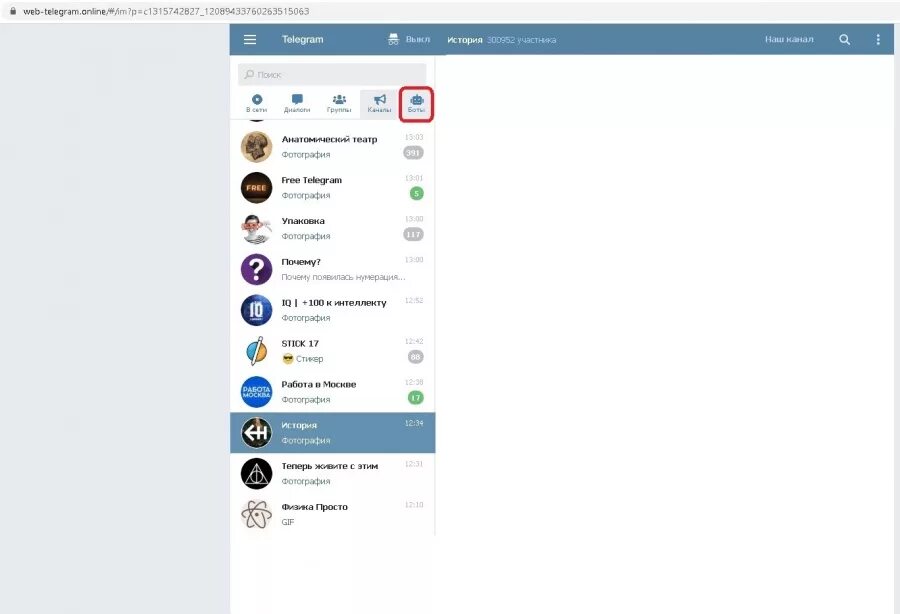900x614 pixels.
Task: Click the 391 unread badge
Action: (413, 153)
